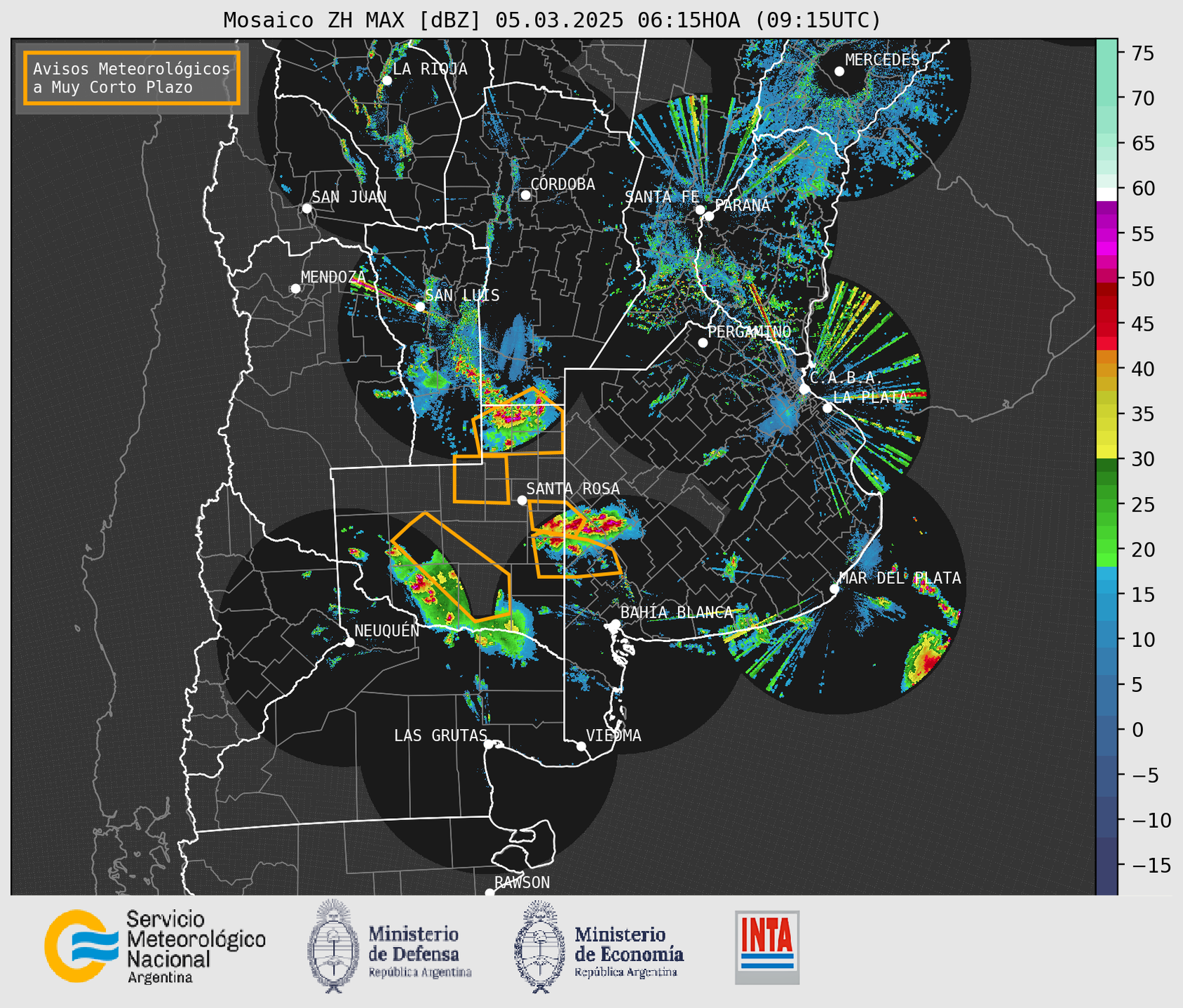Select the VIEDMA city label
The width and height of the screenshot is (1183, 1008).
[x=614, y=735]
